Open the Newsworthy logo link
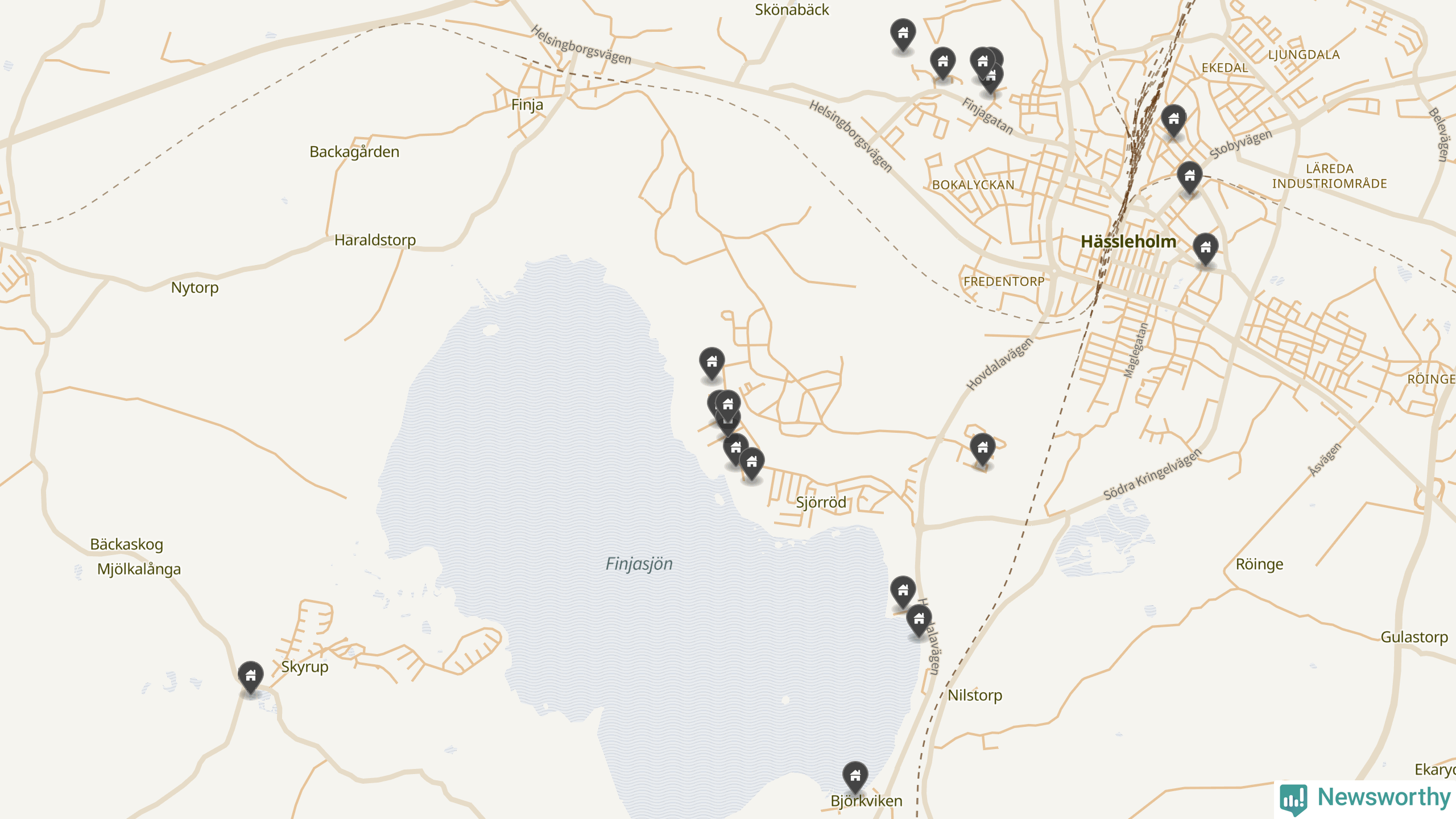The width and height of the screenshot is (1456, 819). coord(1365,798)
